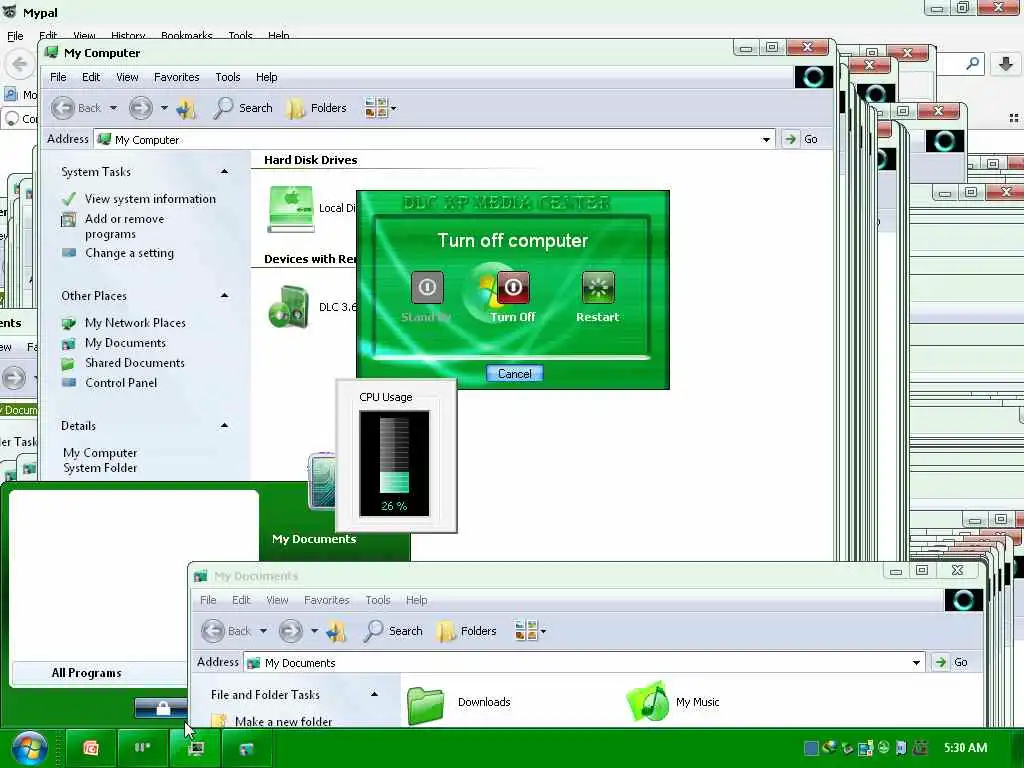The width and height of the screenshot is (1024, 768).
Task: Click second taskbar button icon
Action: coord(142,748)
